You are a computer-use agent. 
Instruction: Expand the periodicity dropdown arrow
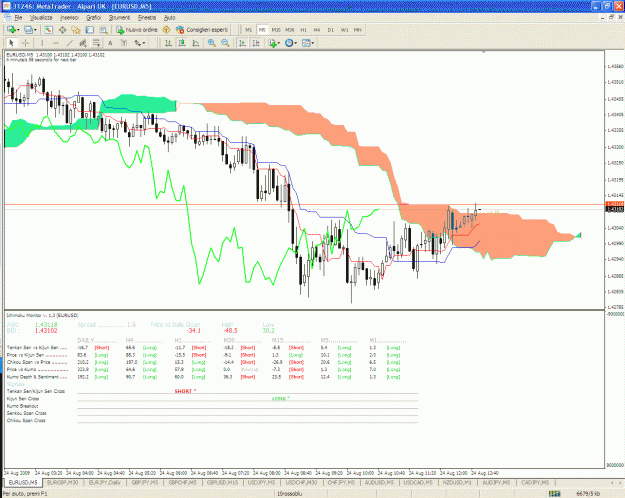click(295, 43)
